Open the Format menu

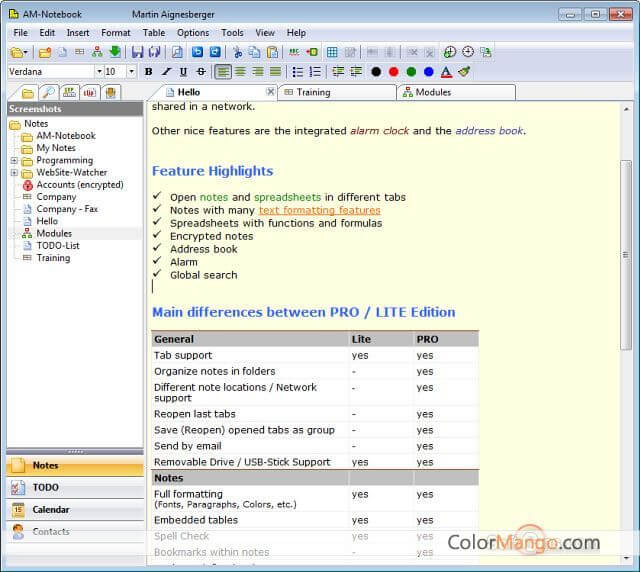[116, 33]
